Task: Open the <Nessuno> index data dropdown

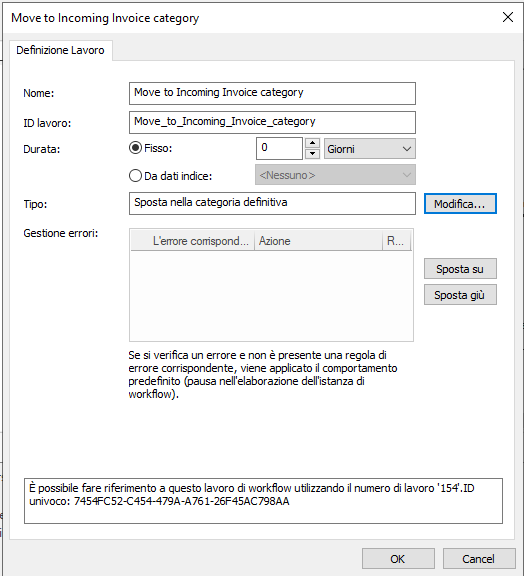Action: pyautogui.click(x=335, y=175)
